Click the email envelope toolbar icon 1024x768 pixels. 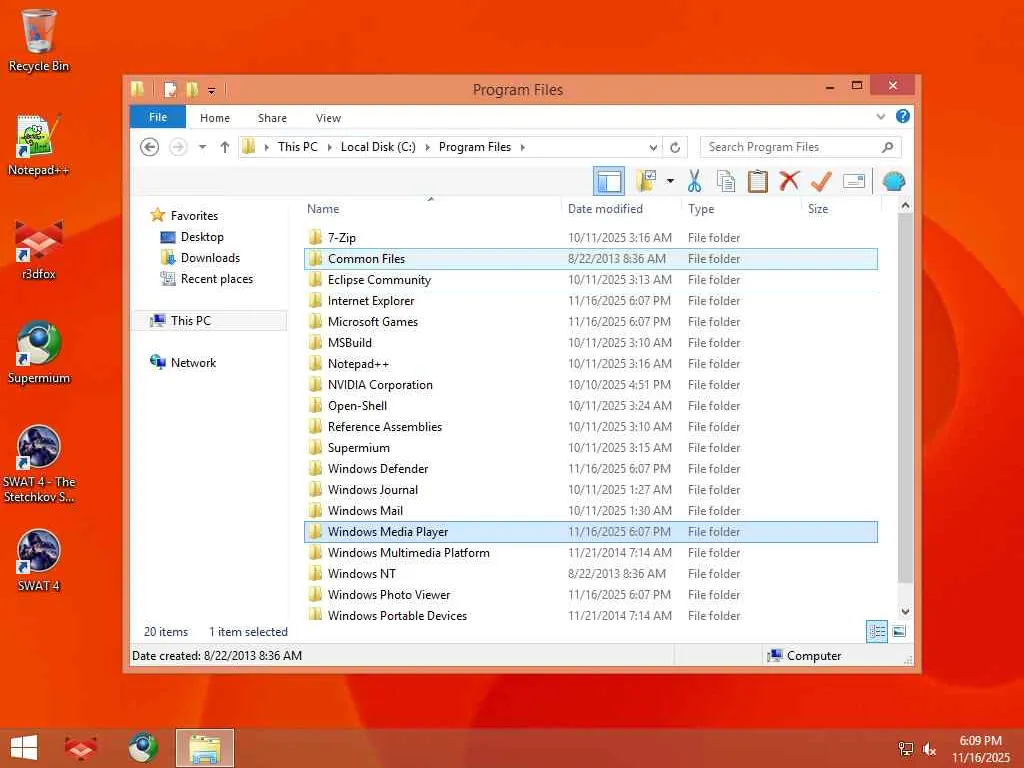pyautogui.click(x=854, y=181)
